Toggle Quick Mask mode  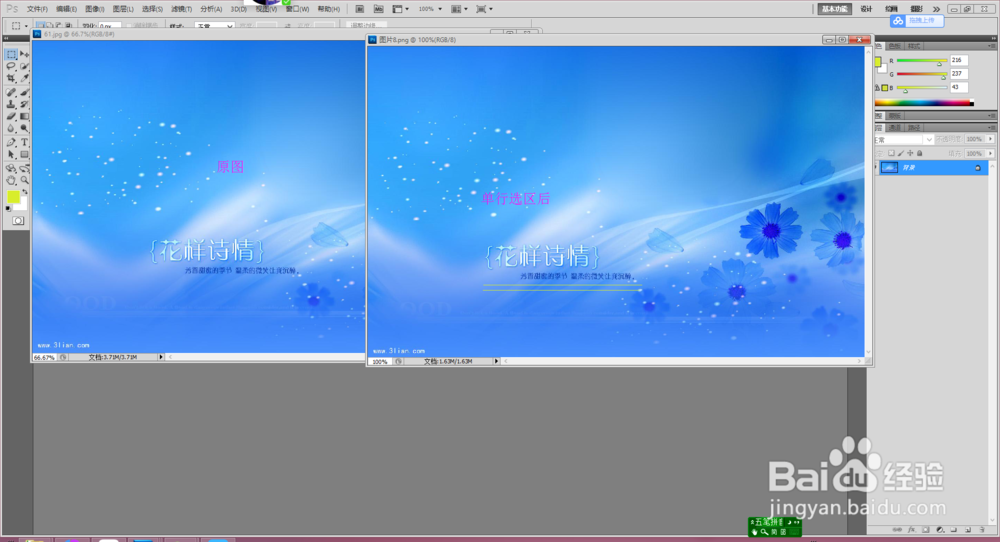(x=18, y=221)
